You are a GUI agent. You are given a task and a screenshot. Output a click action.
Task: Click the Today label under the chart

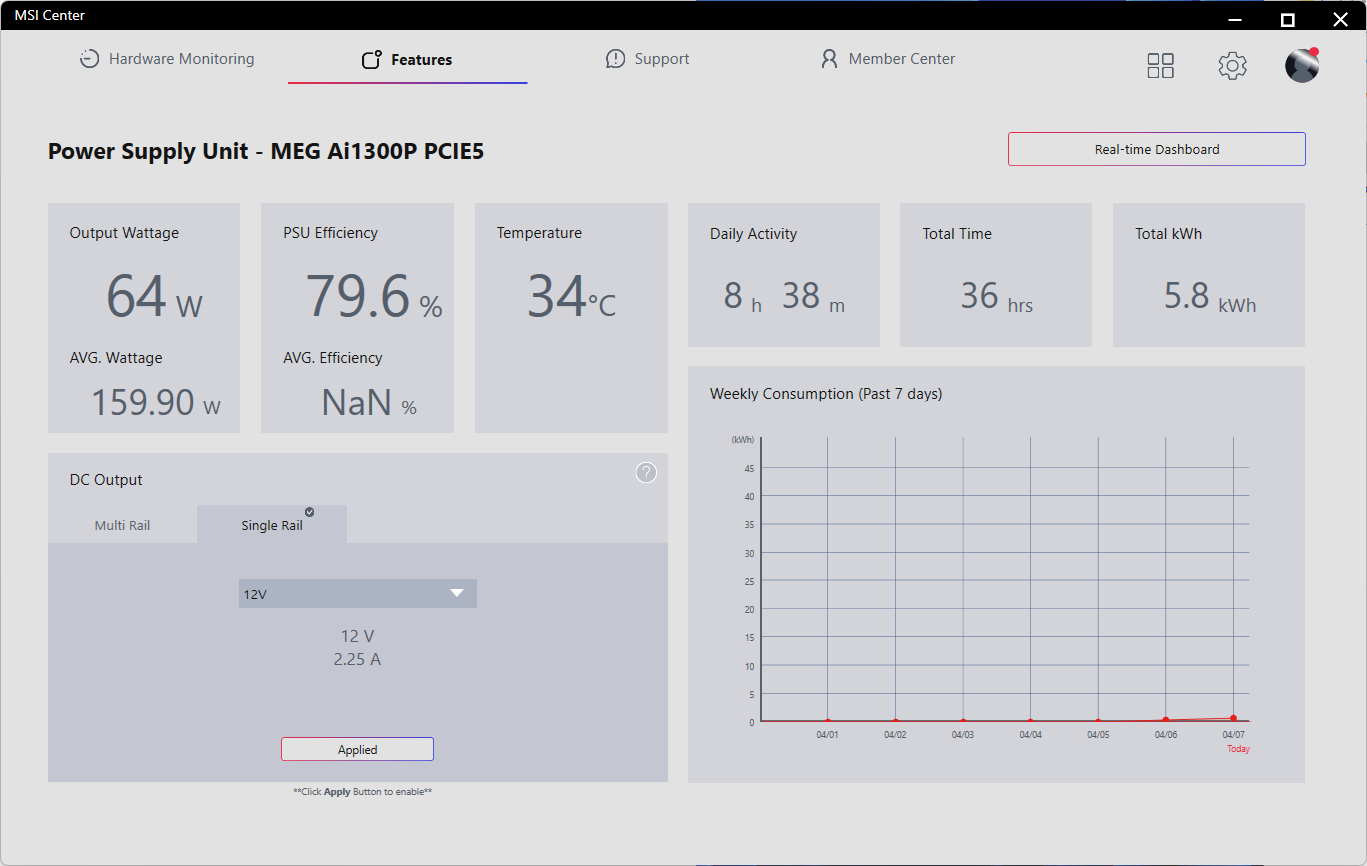click(1238, 749)
